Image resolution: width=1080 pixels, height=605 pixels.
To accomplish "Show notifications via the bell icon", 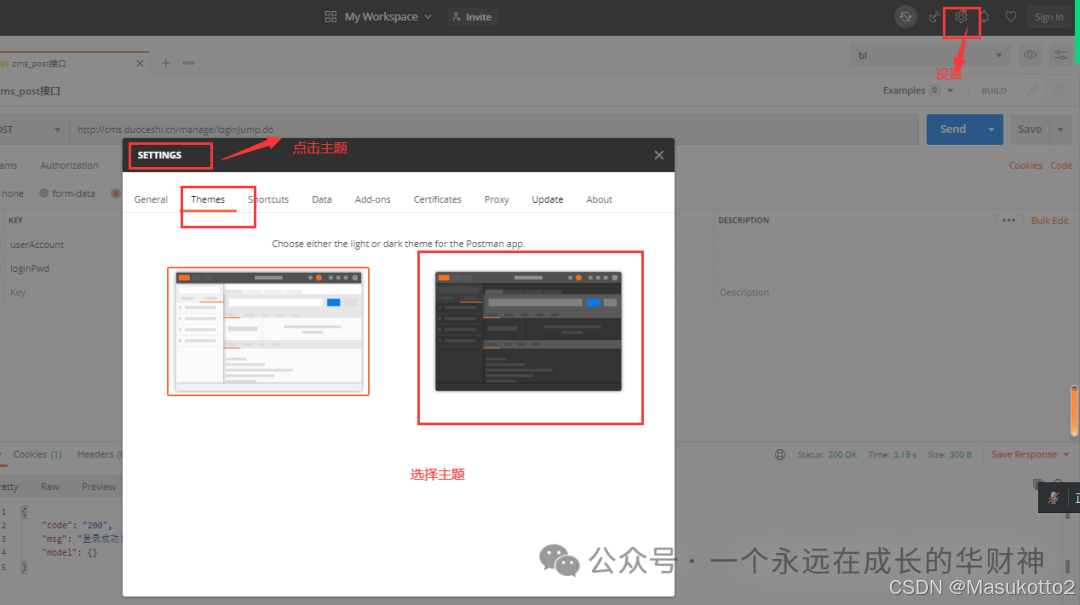I will (x=985, y=17).
